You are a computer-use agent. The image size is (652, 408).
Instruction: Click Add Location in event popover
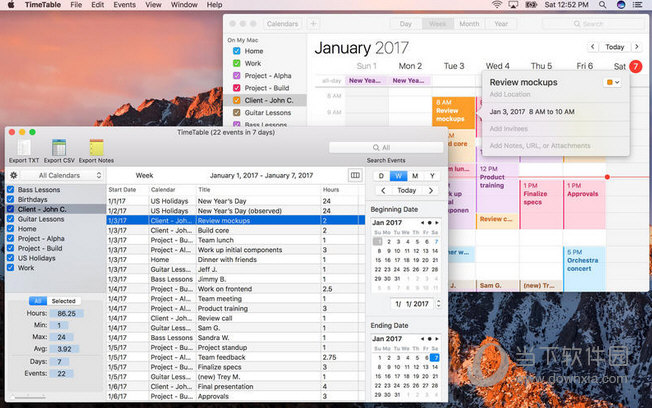[x=510, y=94]
